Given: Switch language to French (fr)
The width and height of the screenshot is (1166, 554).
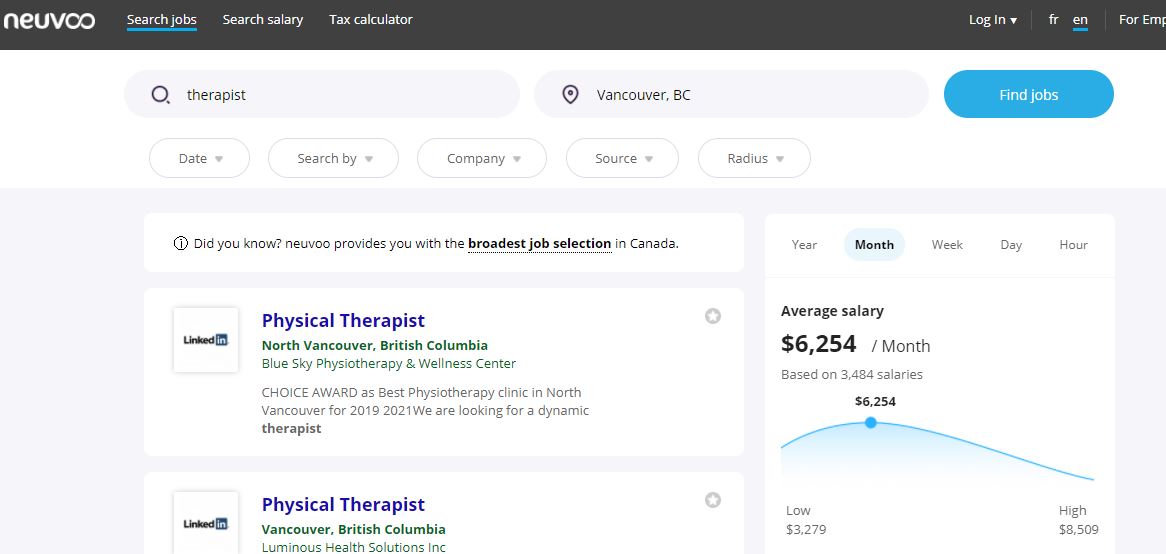Looking at the screenshot, I should click(x=1053, y=20).
